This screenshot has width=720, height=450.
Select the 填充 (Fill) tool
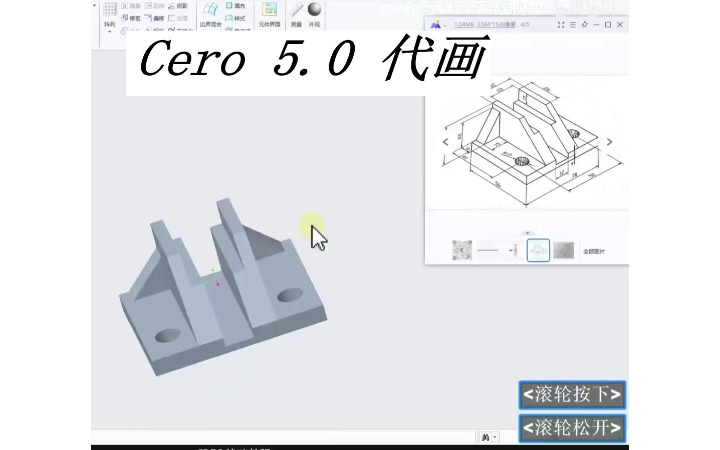point(236,6)
